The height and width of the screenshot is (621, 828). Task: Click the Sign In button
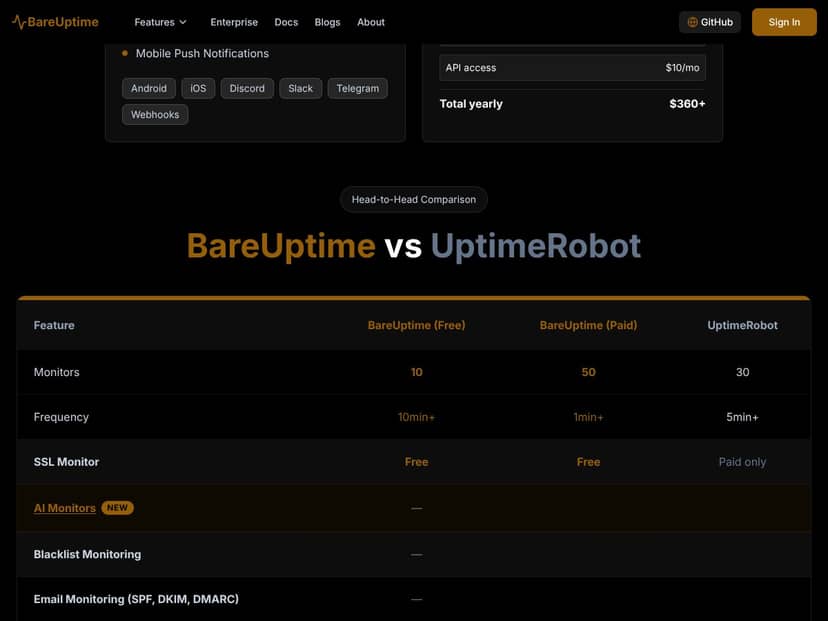[x=784, y=22]
